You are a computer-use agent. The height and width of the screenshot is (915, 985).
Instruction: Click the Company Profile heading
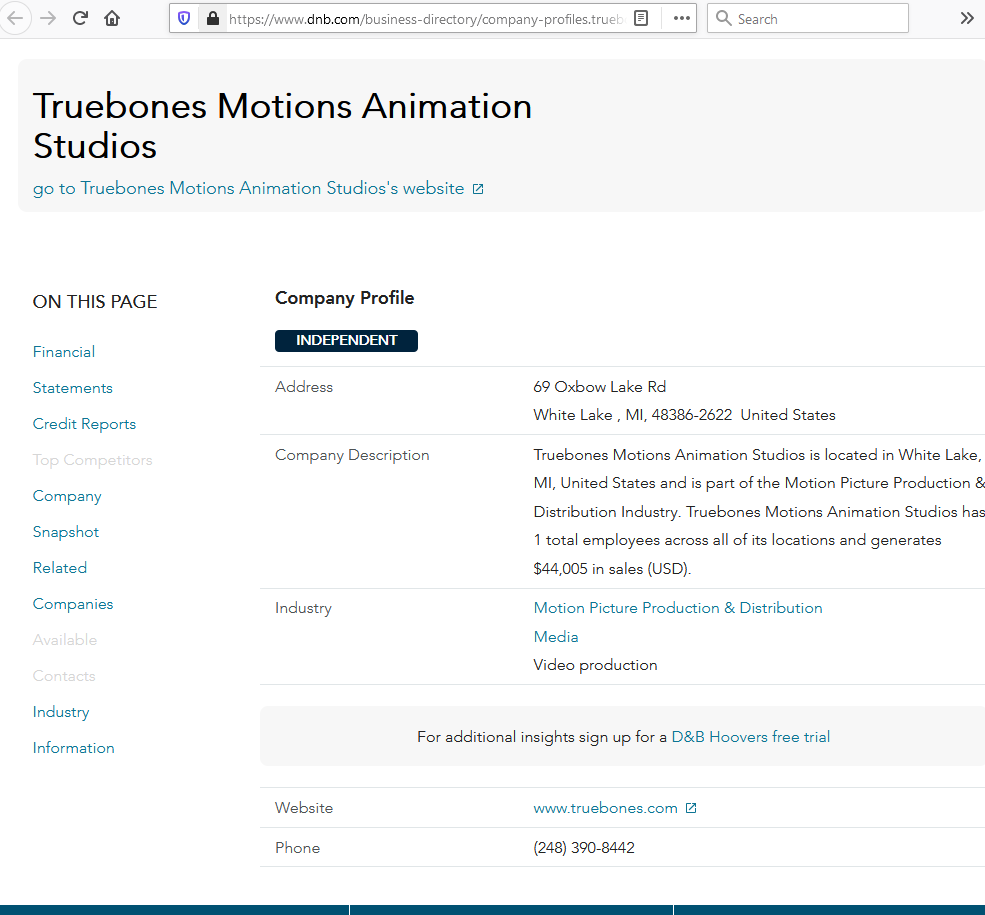coord(345,298)
